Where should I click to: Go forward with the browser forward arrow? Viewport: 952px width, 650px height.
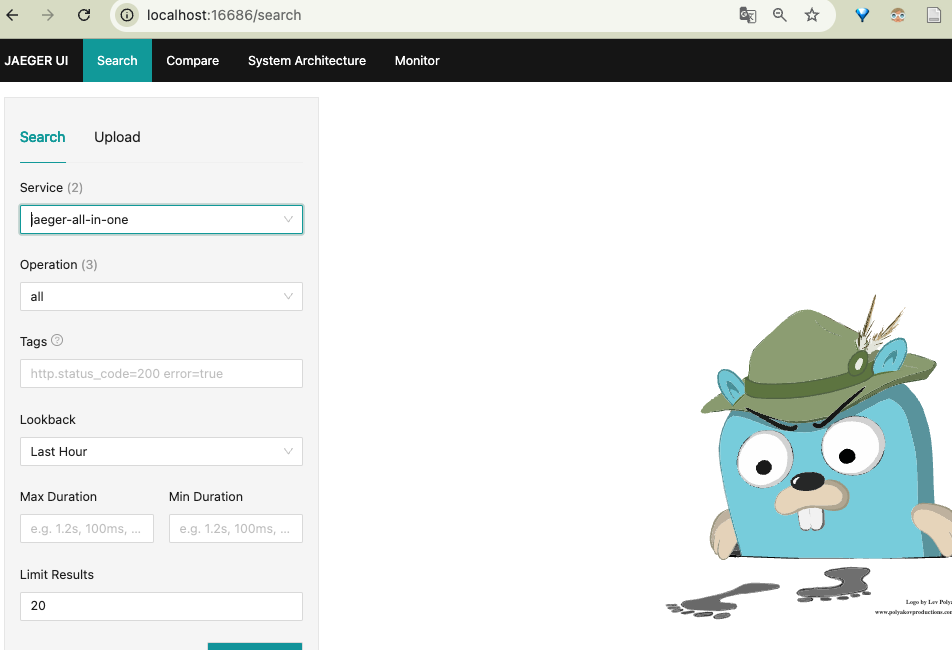coord(48,15)
